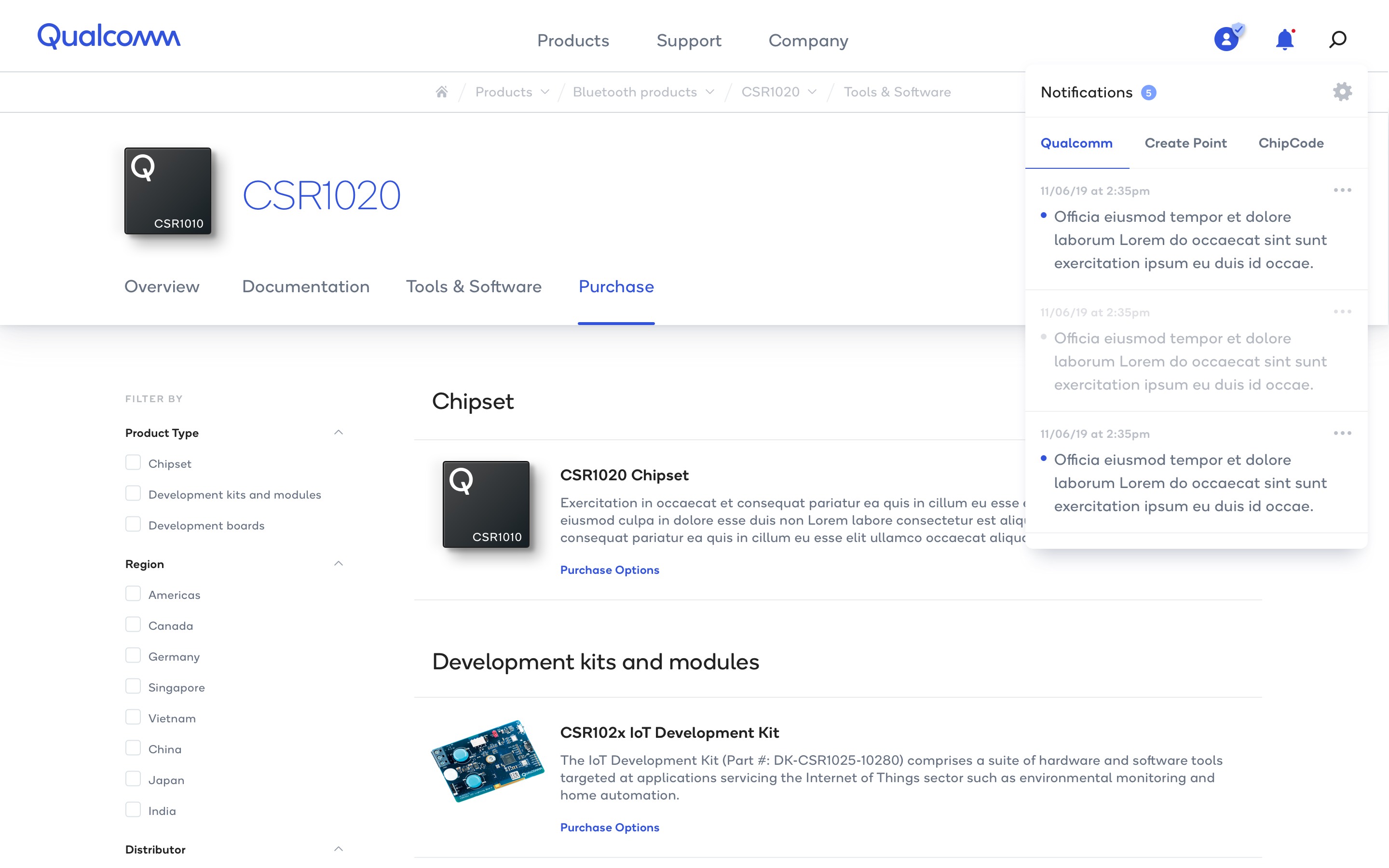Switch to the Tools & Software product tab
Viewport: 1389px width, 868px height.
click(x=474, y=286)
